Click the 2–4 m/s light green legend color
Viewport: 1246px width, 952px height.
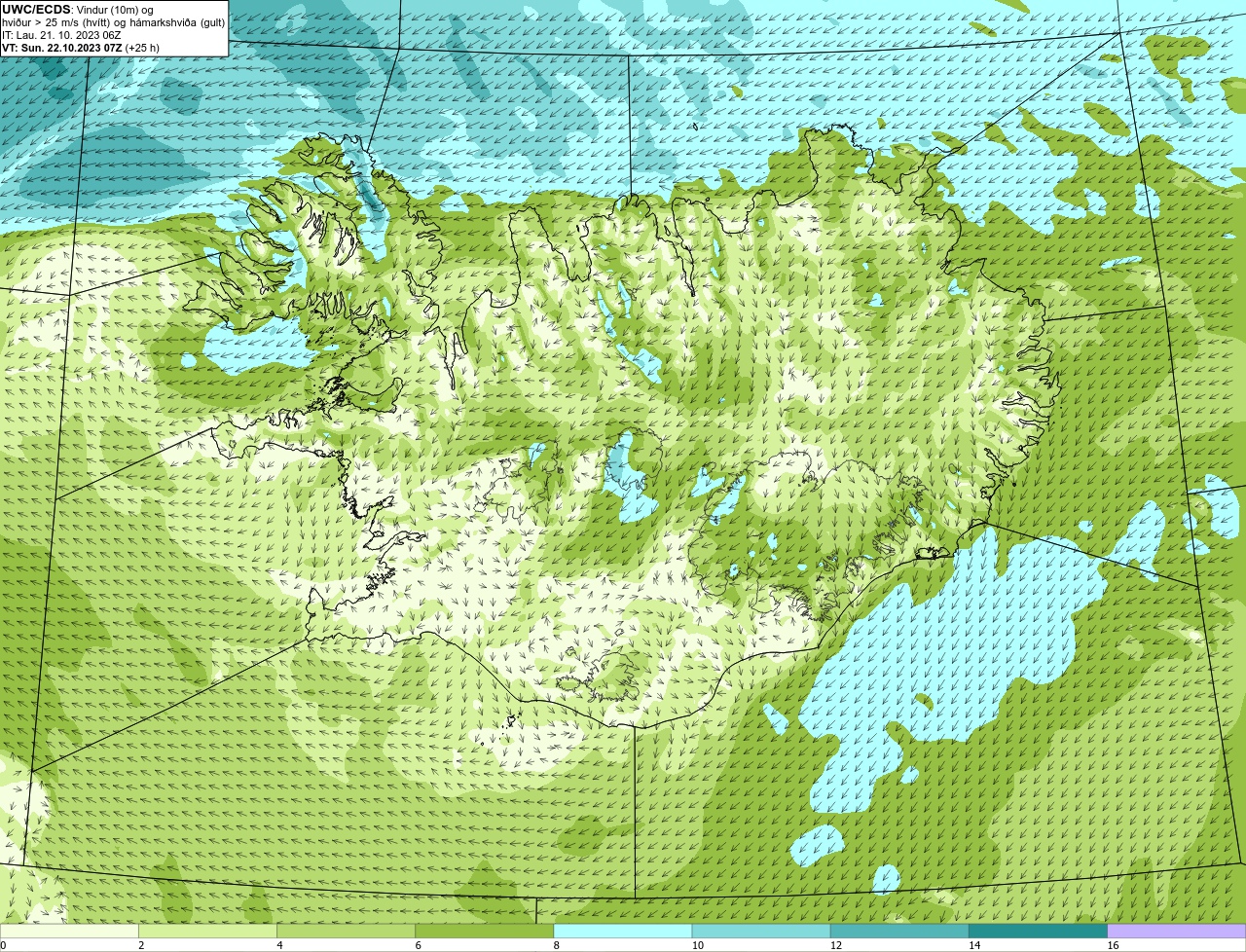pyautogui.click(x=207, y=931)
